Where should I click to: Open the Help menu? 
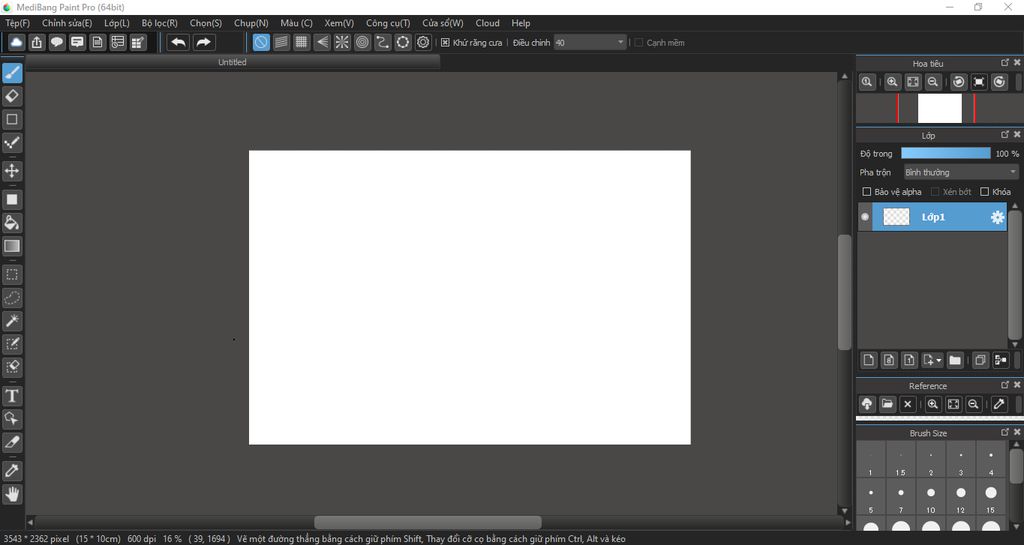click(x=520, y=23)
